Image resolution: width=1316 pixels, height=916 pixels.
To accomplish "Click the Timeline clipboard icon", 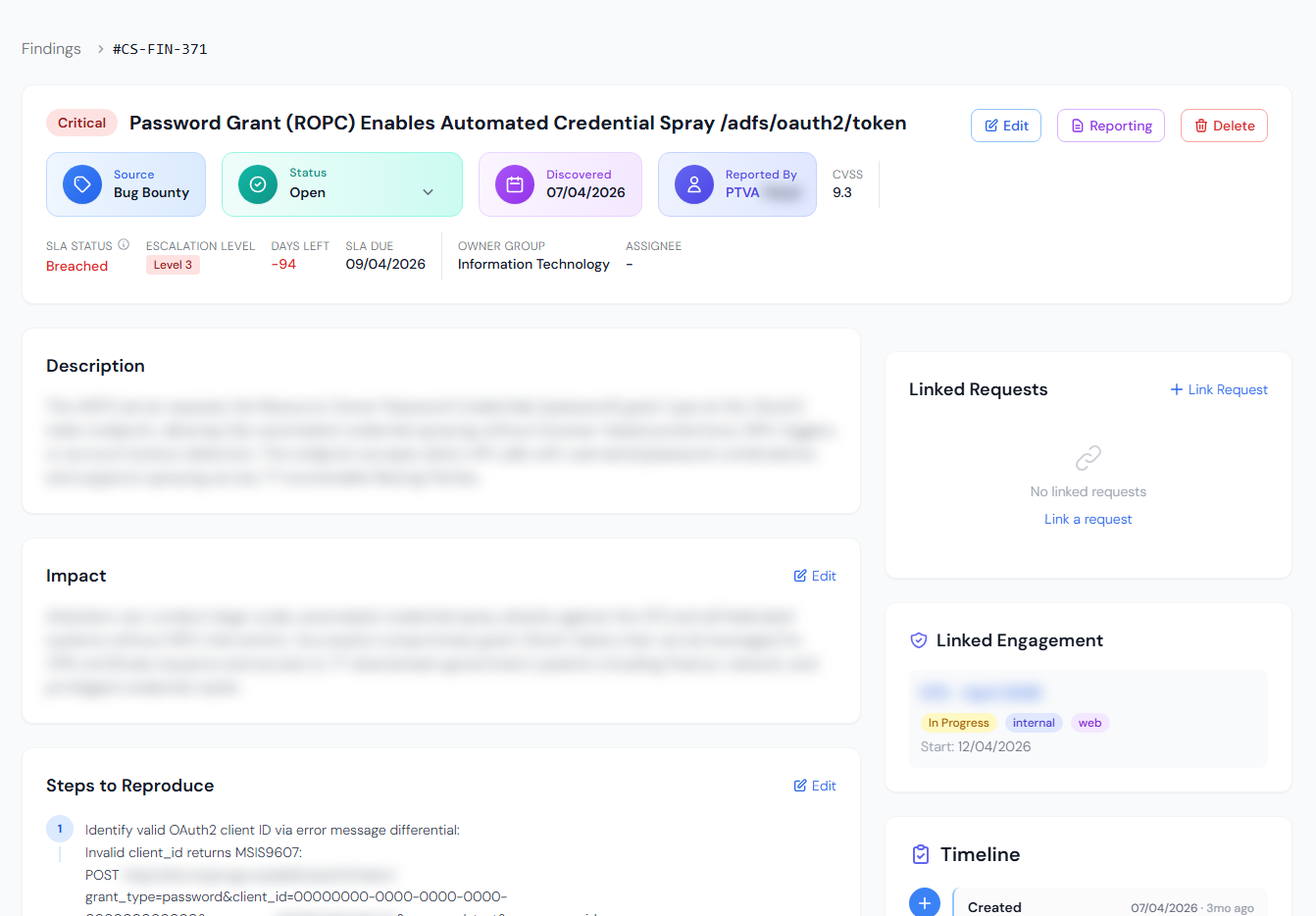I will 921,854.
